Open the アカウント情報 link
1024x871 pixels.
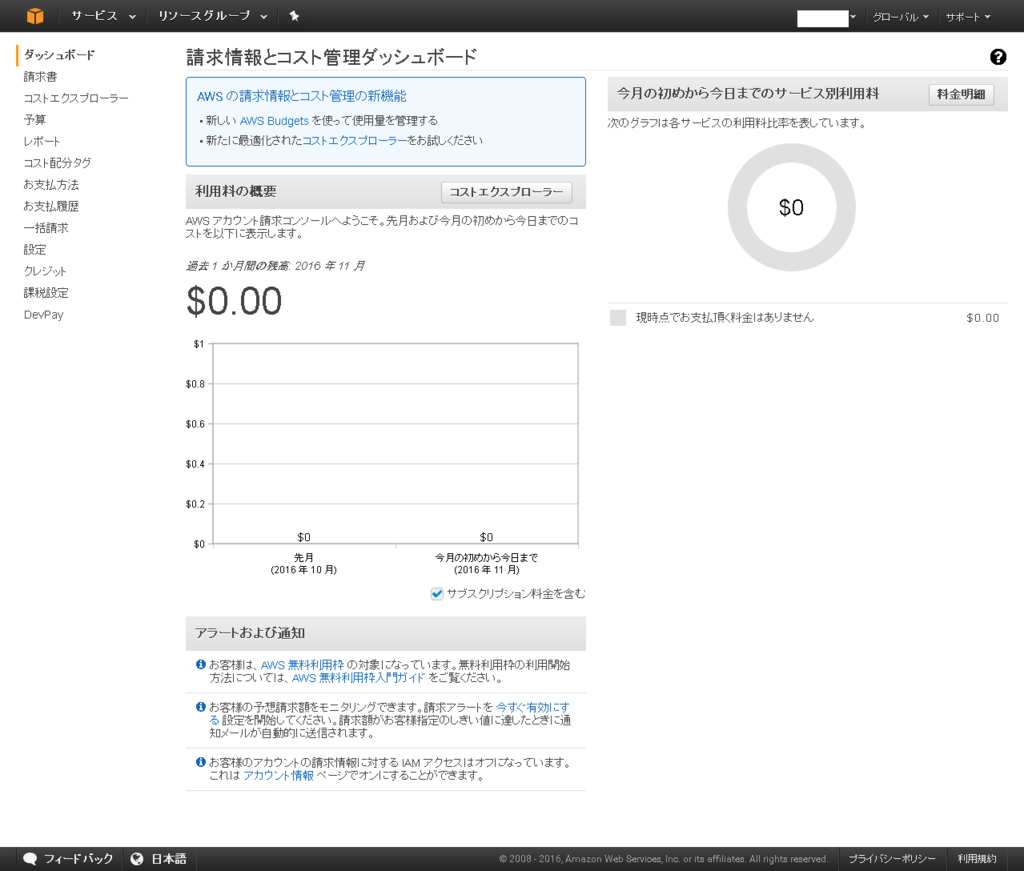(x=278, y=776)
